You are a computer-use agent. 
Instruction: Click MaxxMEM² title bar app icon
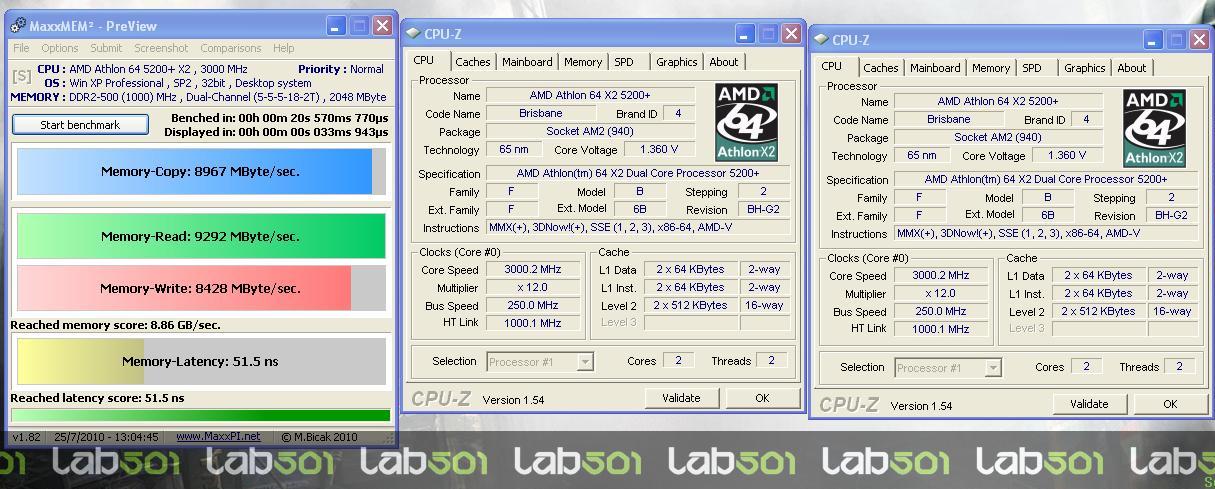18,26
